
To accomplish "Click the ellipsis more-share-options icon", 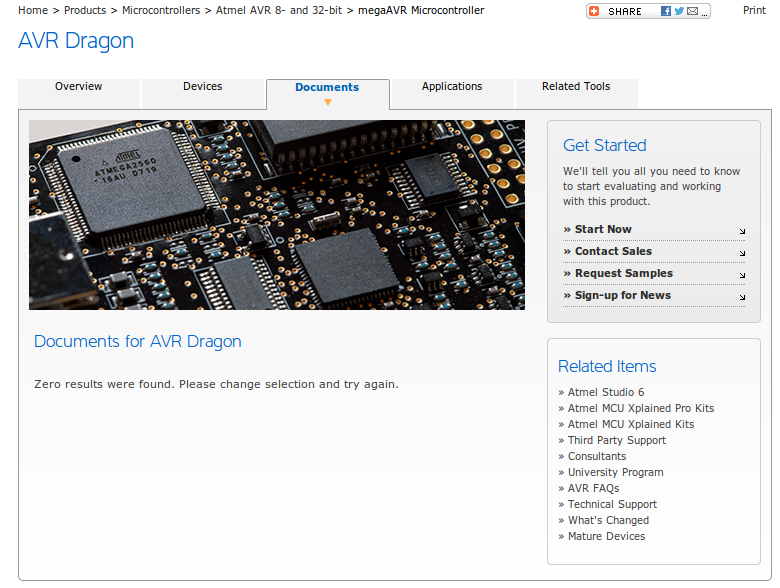I will tap(704, 14).
